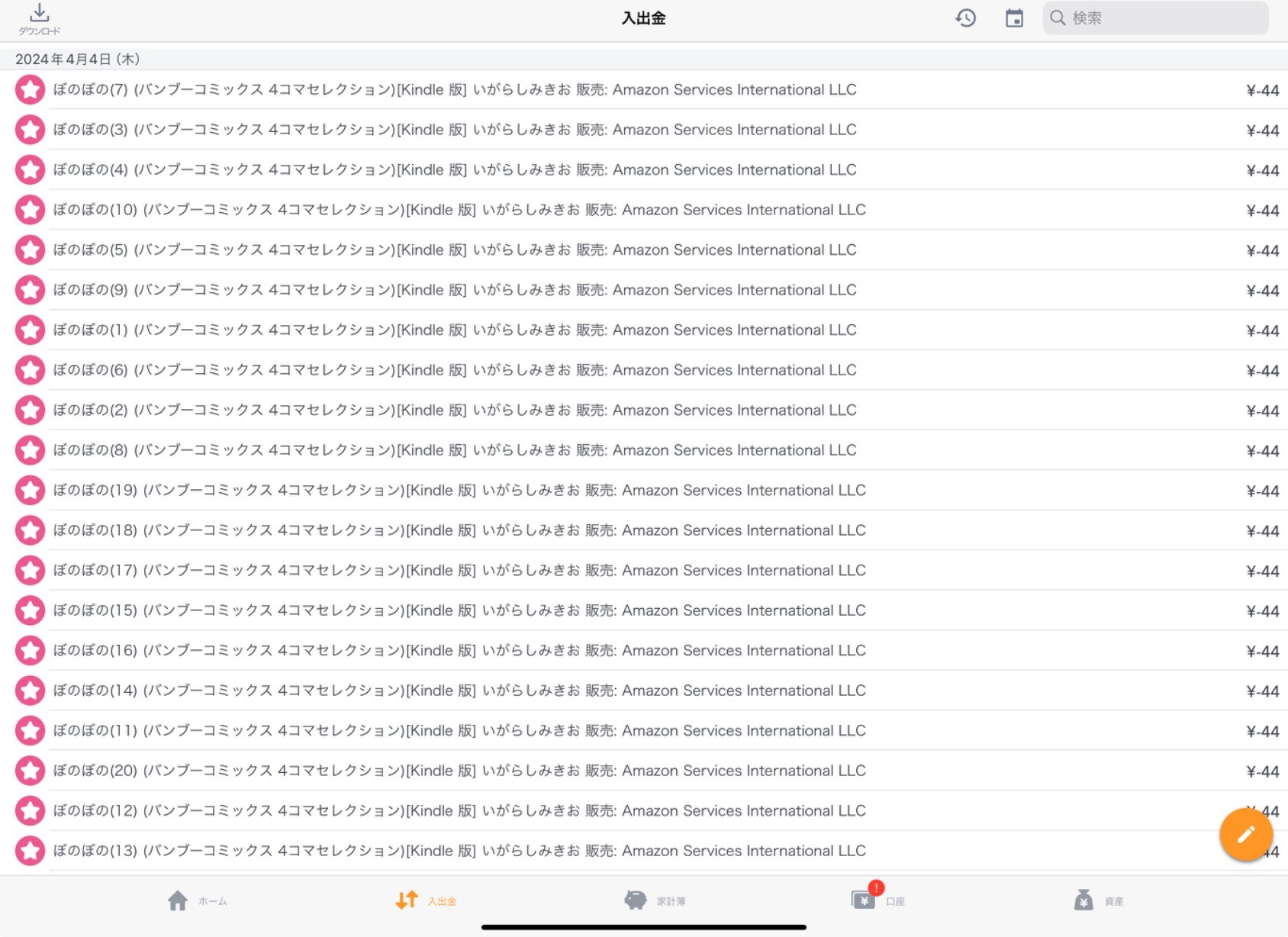Click the ¥-44 amount for ぼのぼの(16)
This screenshot has width=1288, height=937.
click(1262, 652)
